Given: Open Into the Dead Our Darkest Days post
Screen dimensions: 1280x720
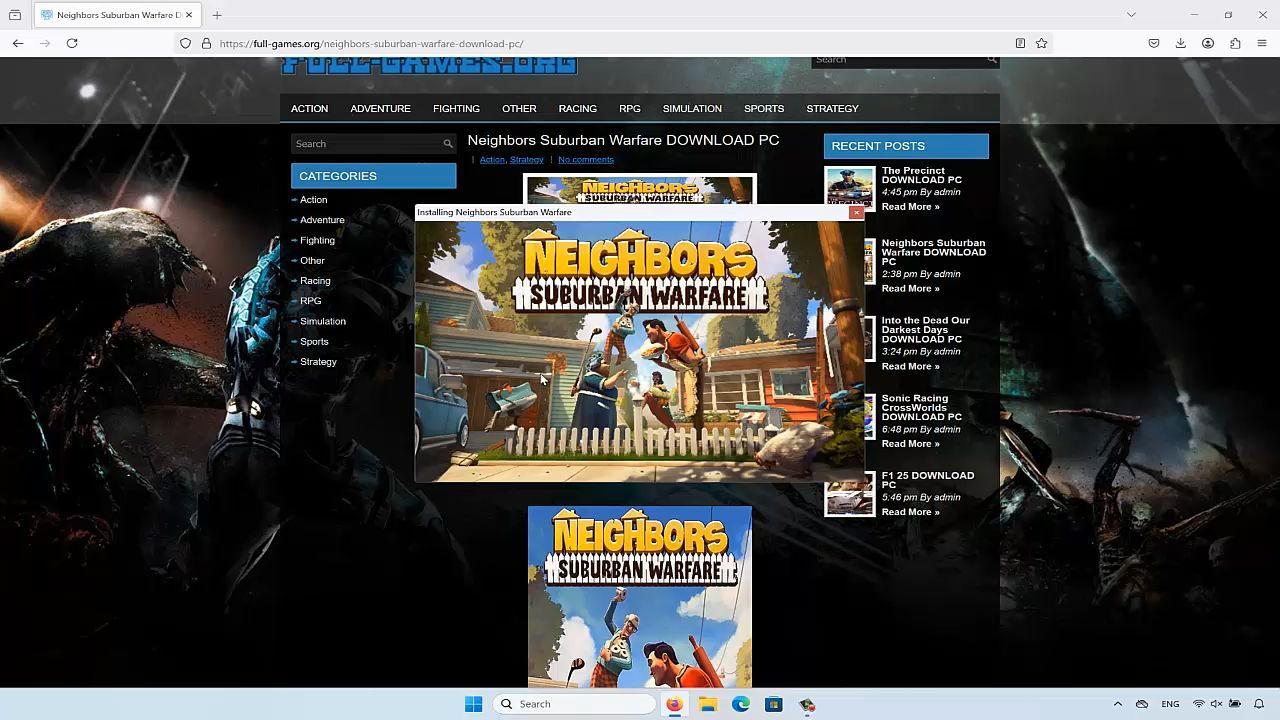Looking at the screenshot, I should click(925, 330).
